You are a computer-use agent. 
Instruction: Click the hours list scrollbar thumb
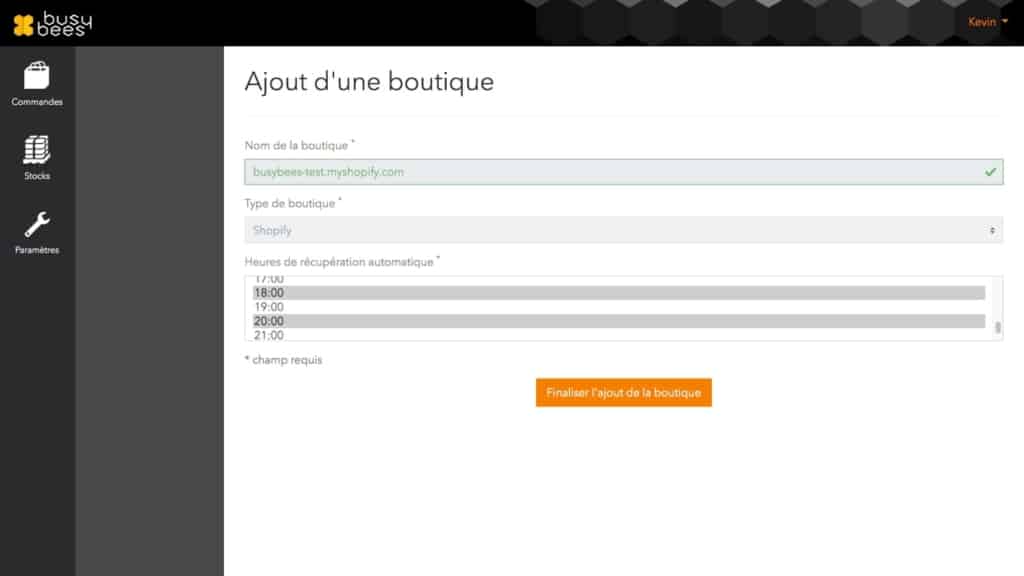click(997, 327)
